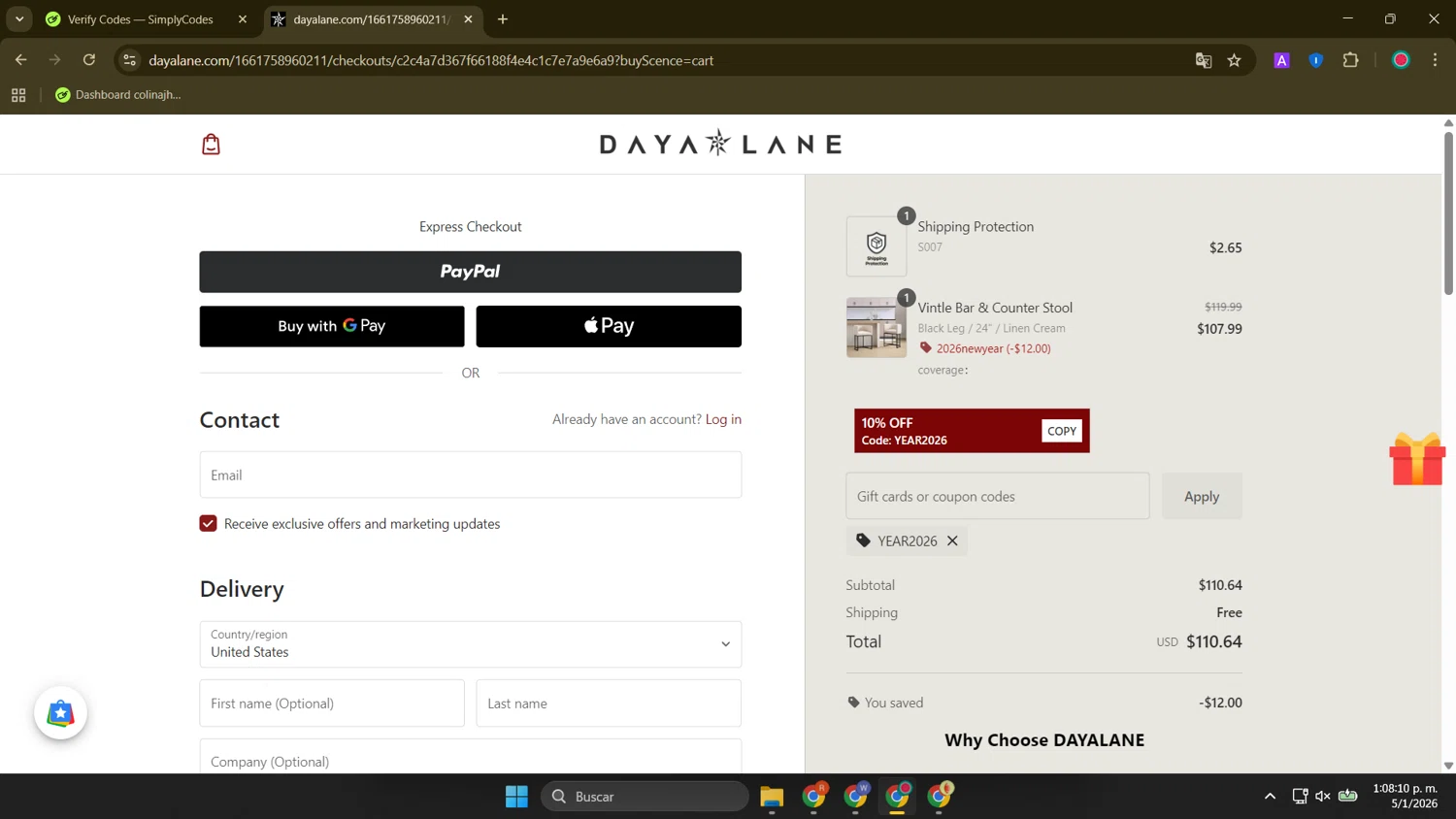
Task: Open a new browser tab
Action: pos(503,19)
